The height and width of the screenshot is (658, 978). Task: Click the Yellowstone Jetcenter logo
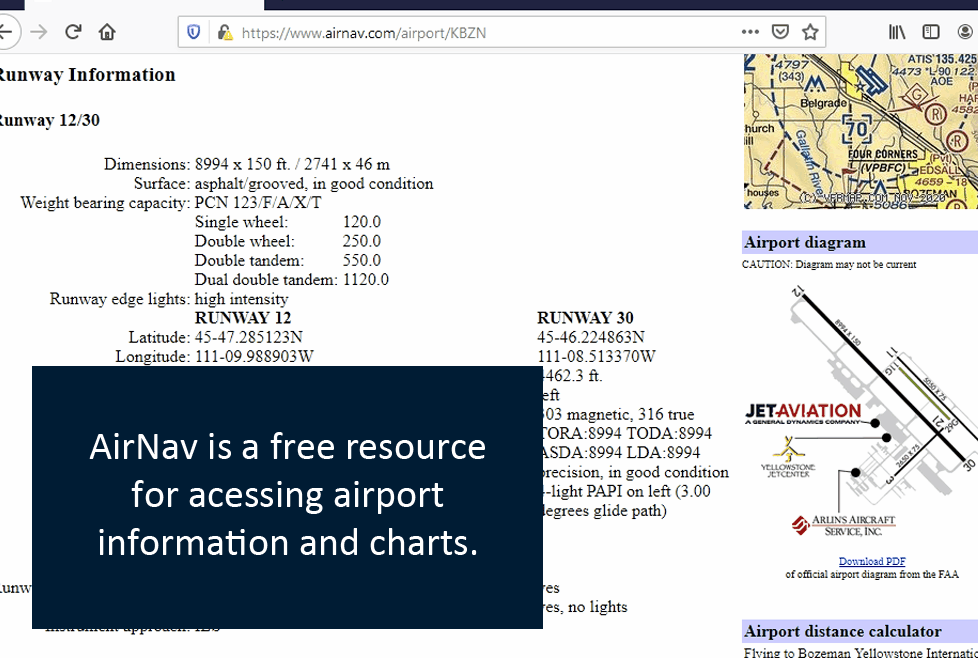tap(788, 457)
